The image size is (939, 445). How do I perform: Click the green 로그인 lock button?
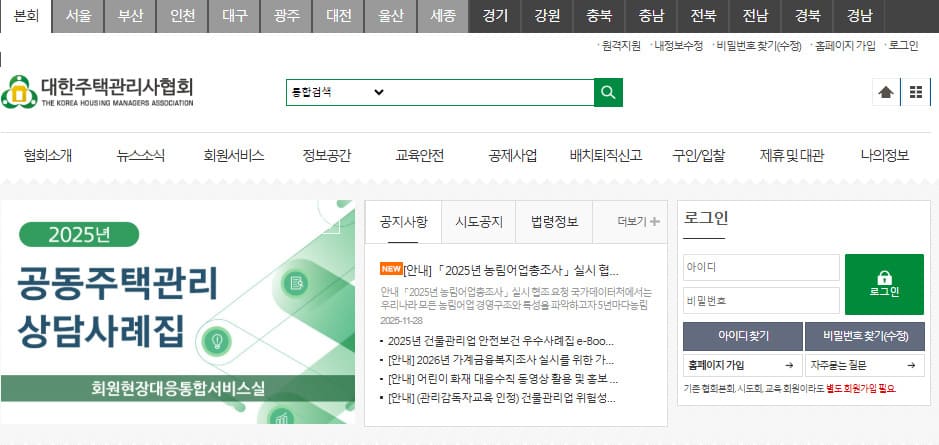[884, 284]
